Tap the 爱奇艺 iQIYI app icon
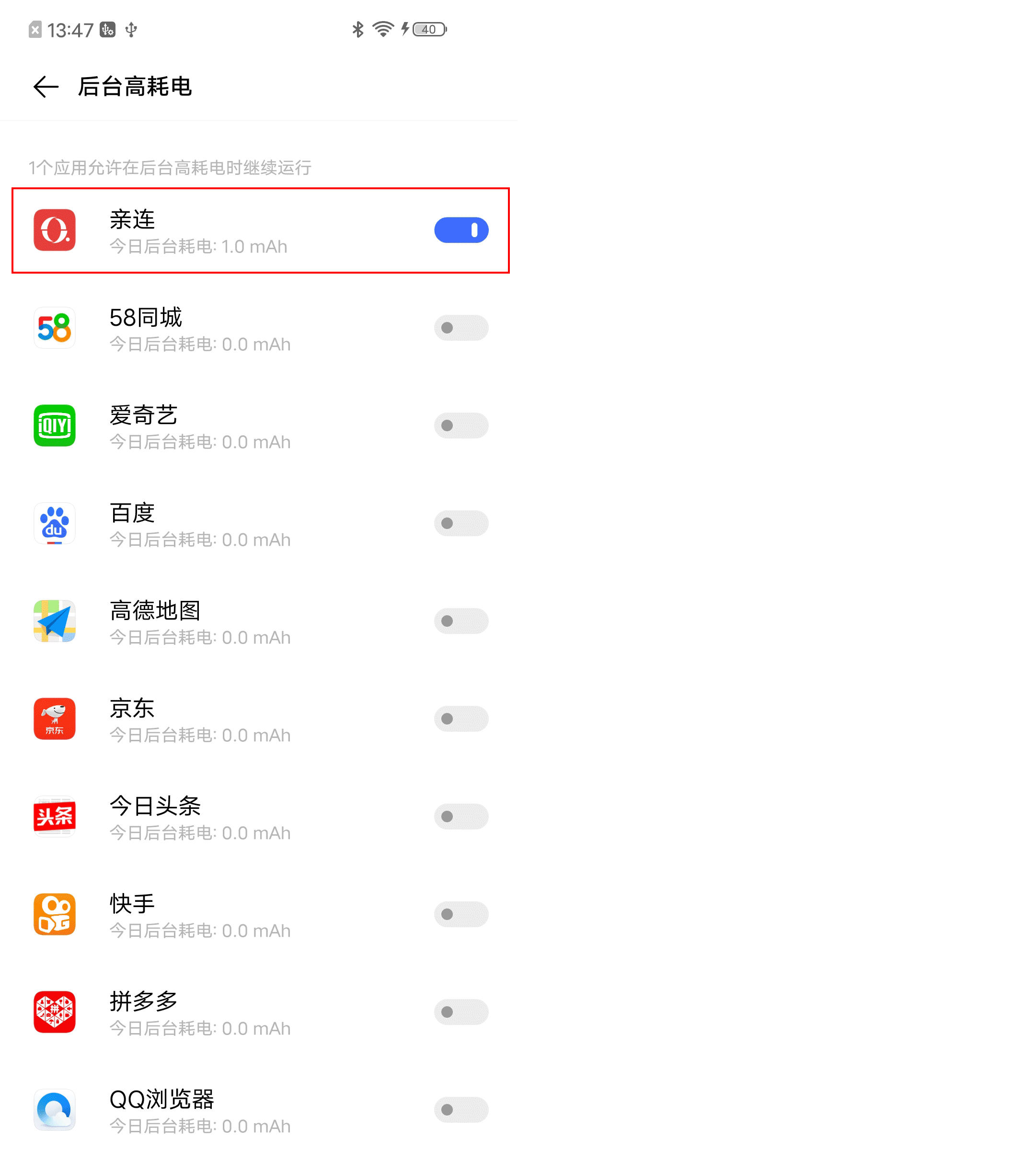Viewport: 1036px width, 1150px height. pos(55,425)
